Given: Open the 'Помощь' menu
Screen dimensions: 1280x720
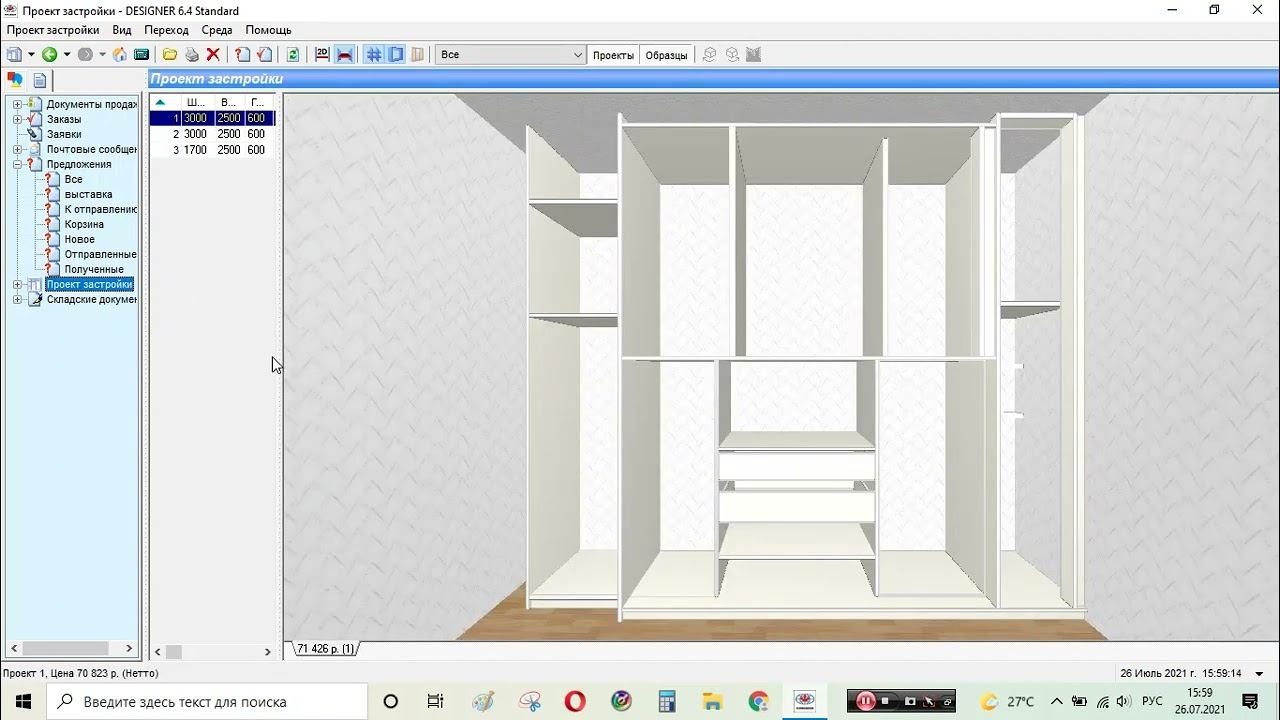Looking at the screenshot, I should (x=268, y=30).
